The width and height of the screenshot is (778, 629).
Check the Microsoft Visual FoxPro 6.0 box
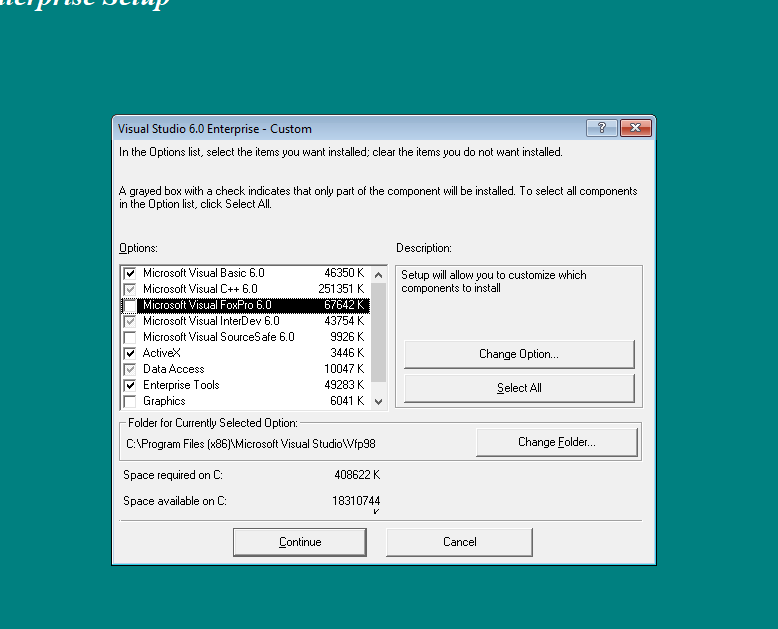[130, 306]
